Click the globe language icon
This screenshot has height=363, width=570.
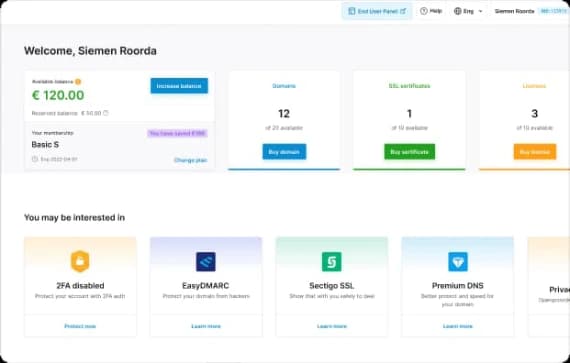(x=458, y=11)
